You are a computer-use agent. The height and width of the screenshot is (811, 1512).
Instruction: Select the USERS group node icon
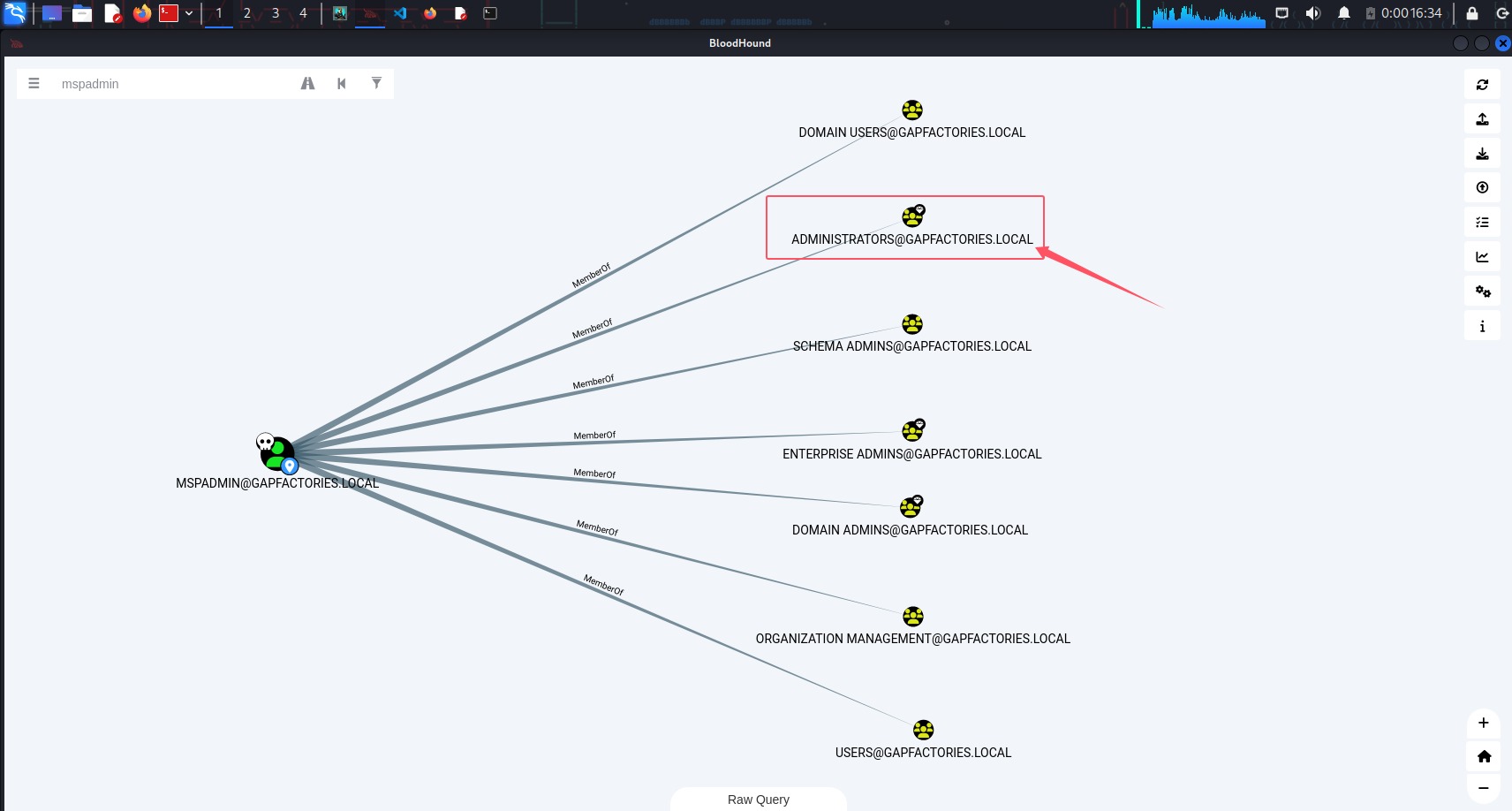[x=923, y=730]
